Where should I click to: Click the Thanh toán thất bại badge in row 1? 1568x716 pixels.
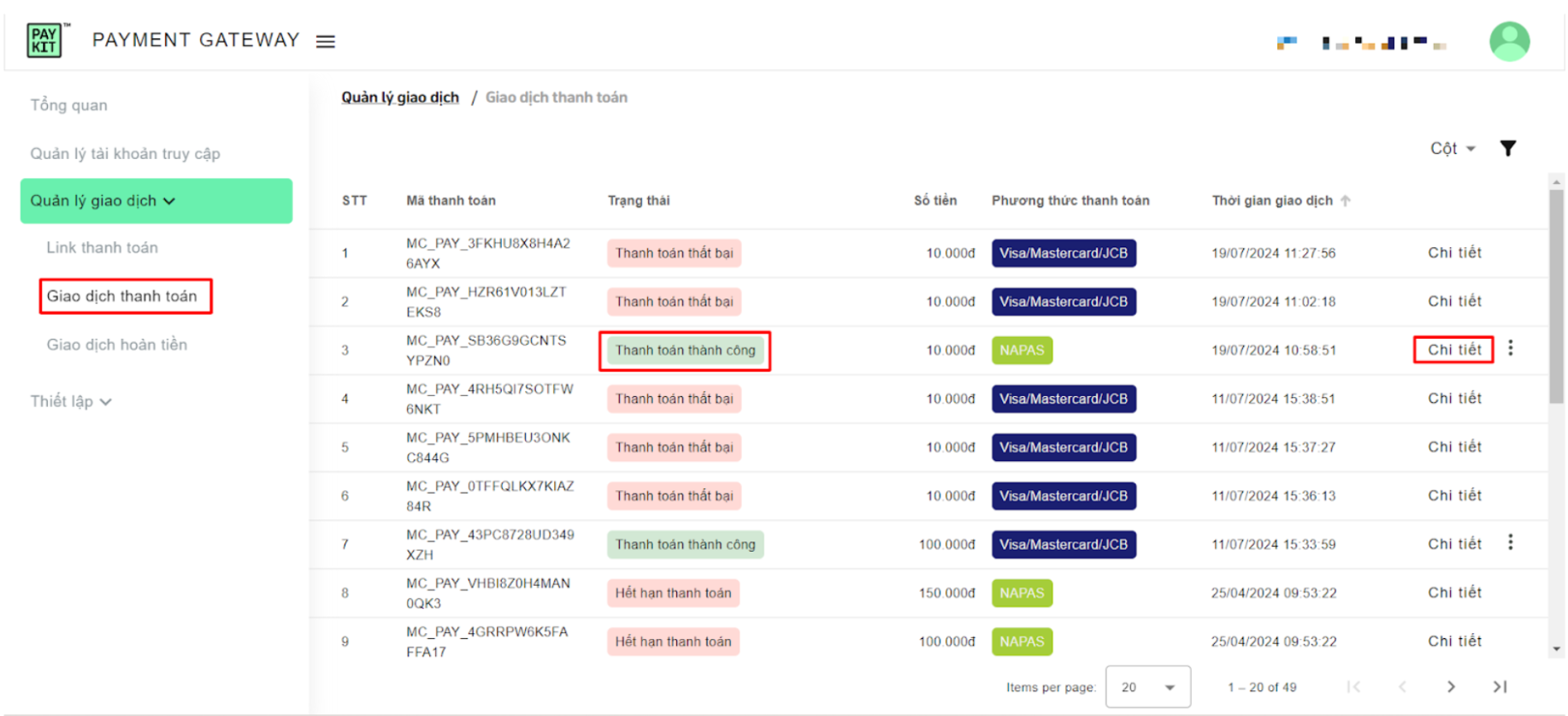click(x=675, y=253)
